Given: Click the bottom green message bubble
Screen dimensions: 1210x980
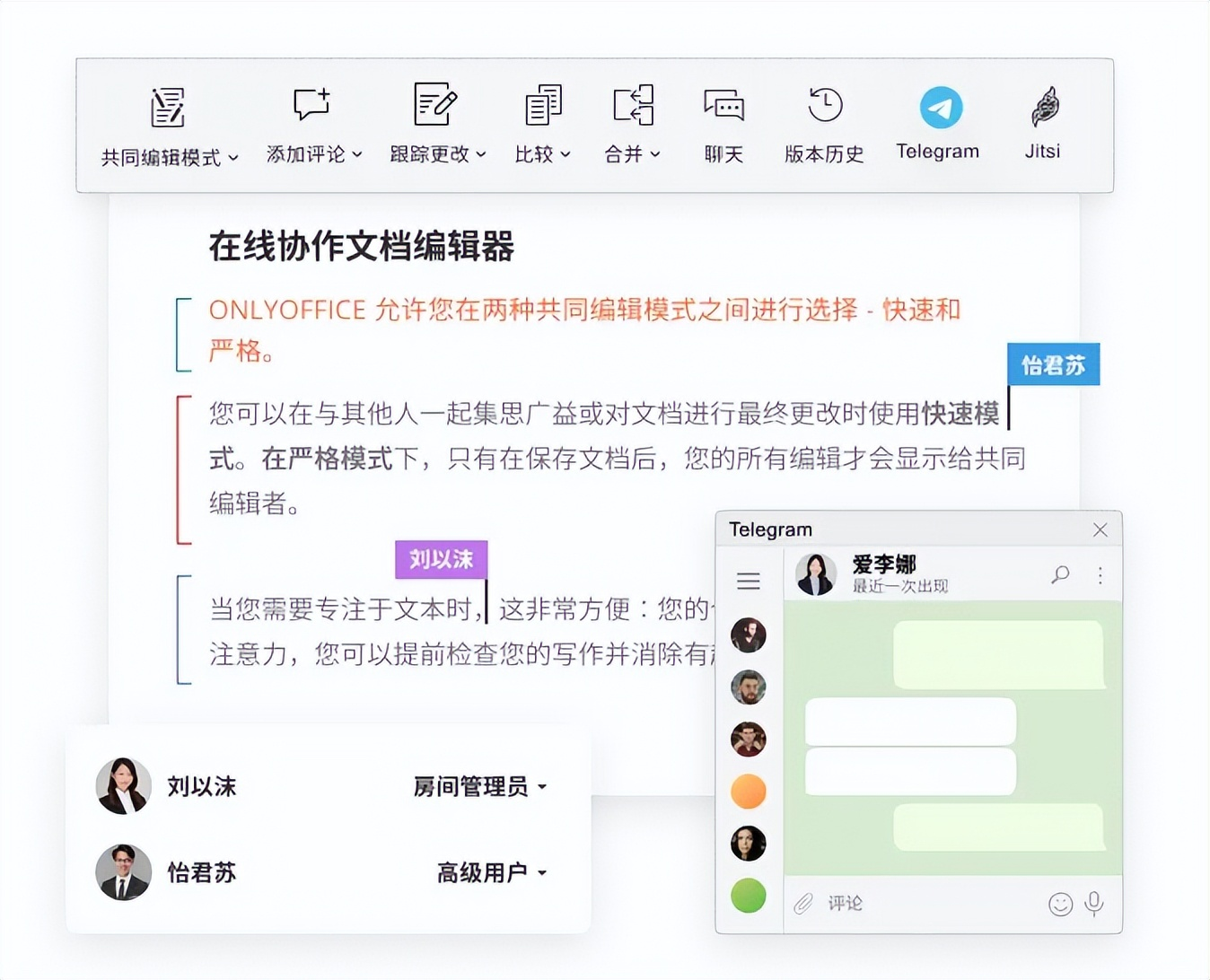Looking at the screenshot, I should pyautogui.click(x=998, y=827).
